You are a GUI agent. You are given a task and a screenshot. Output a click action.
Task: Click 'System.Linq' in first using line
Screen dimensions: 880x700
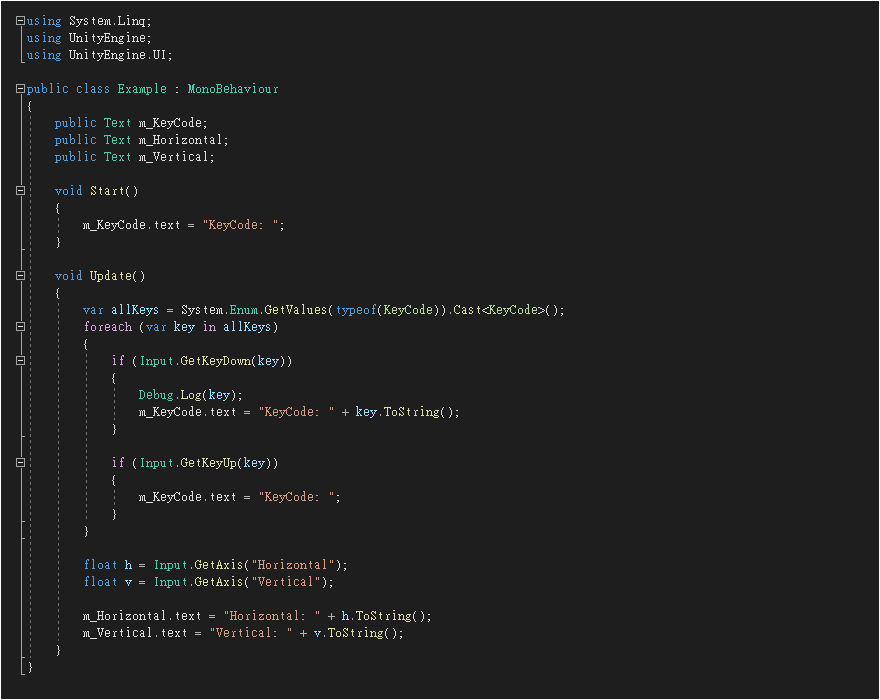pos(108,21)
